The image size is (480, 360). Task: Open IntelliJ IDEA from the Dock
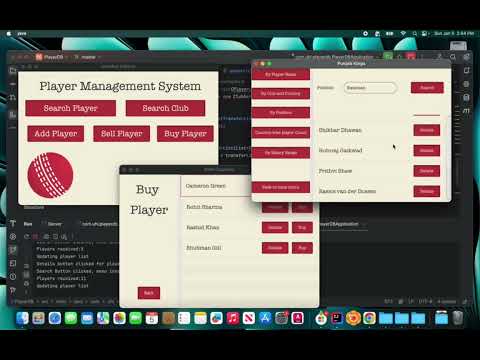[337, 318]
